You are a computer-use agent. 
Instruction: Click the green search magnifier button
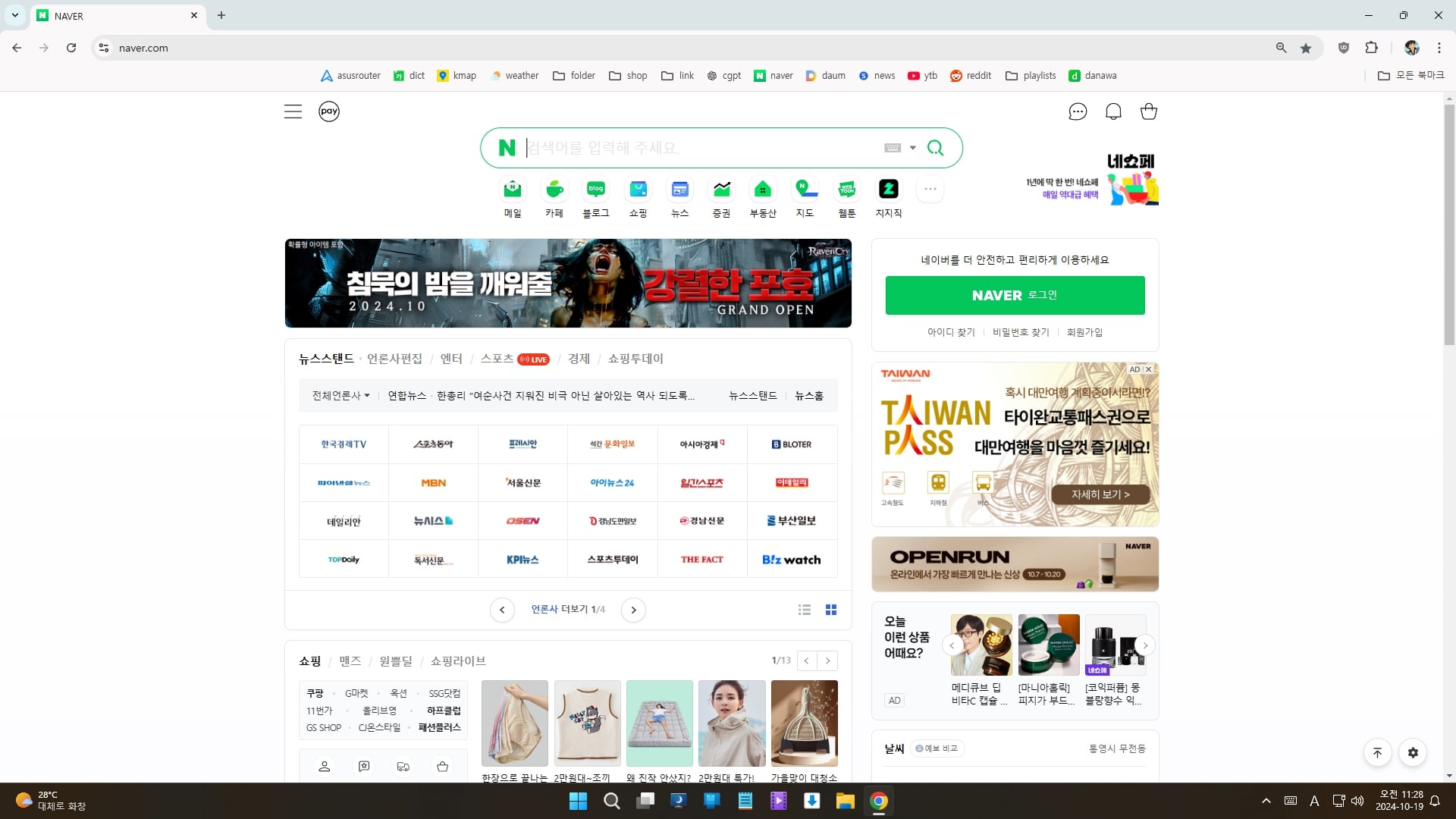(936, 148)
